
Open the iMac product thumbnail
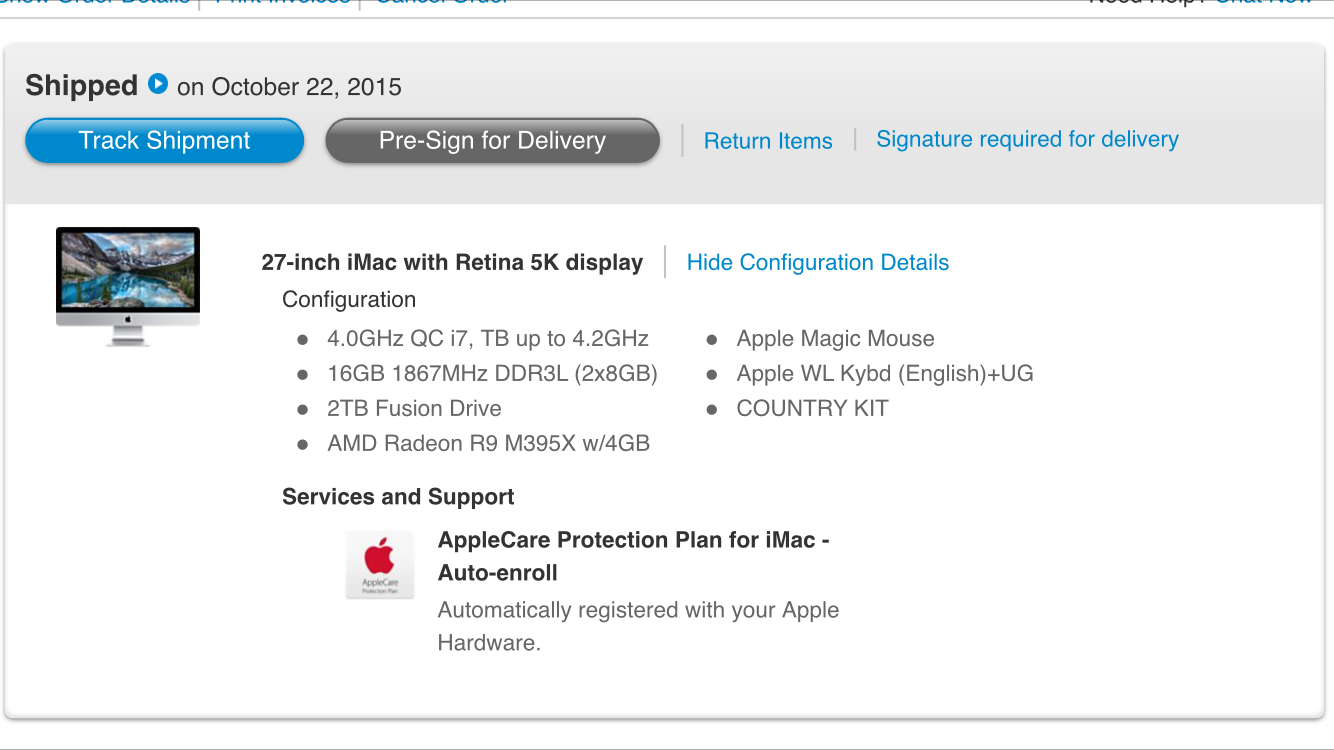click(128, 286)
